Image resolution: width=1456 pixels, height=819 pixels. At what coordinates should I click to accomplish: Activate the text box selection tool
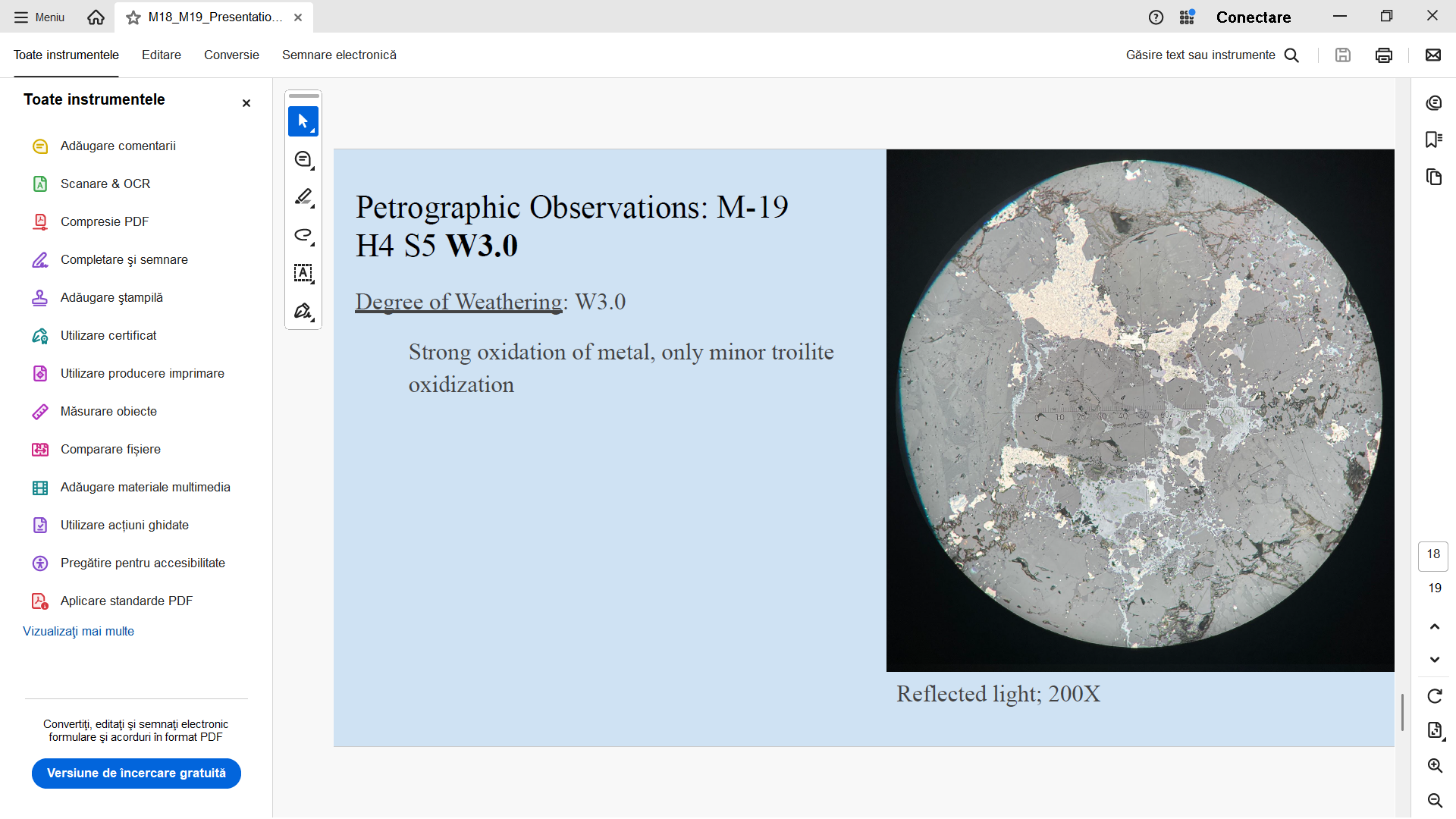point(303,273)
